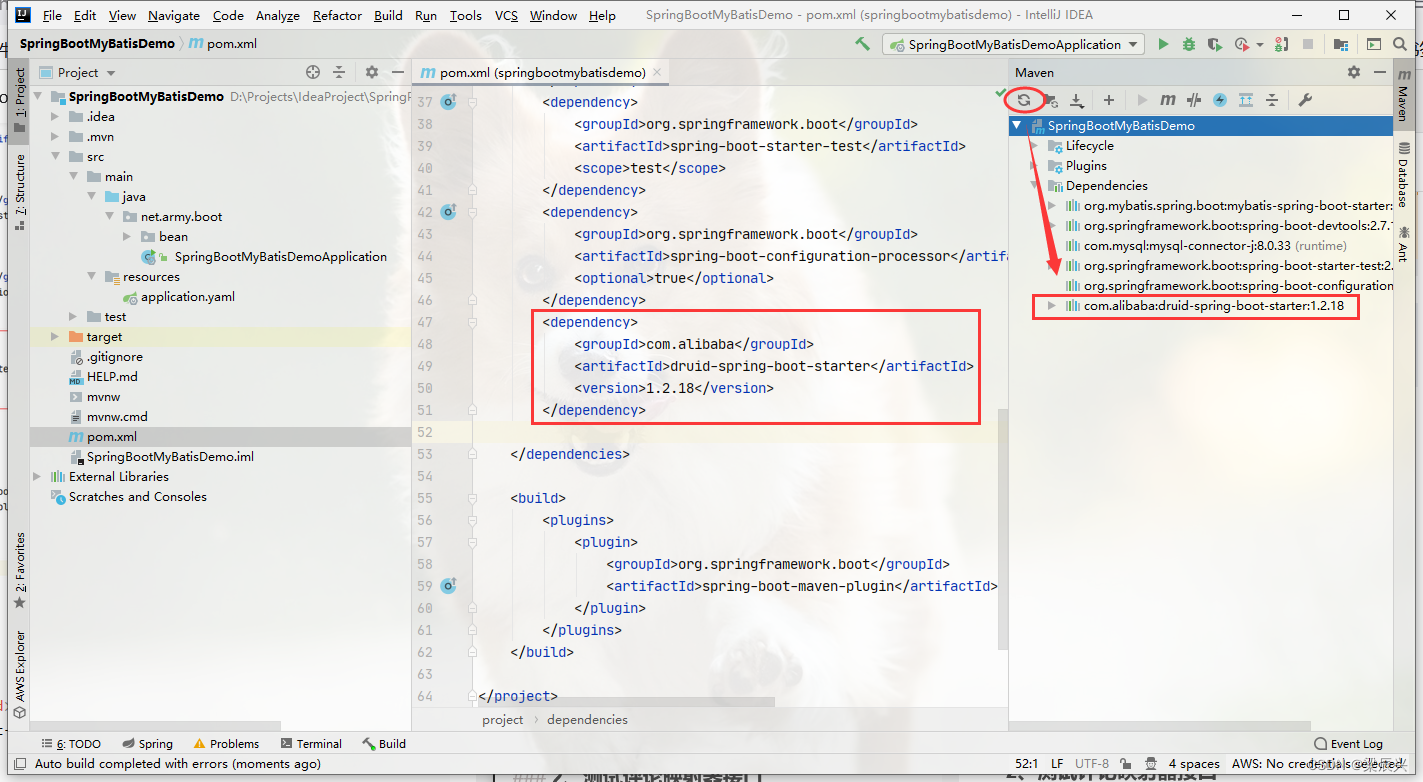Toggle the AWS Explorer side tab
Viewport: 1423px width, 782px height.
point(19,675)
